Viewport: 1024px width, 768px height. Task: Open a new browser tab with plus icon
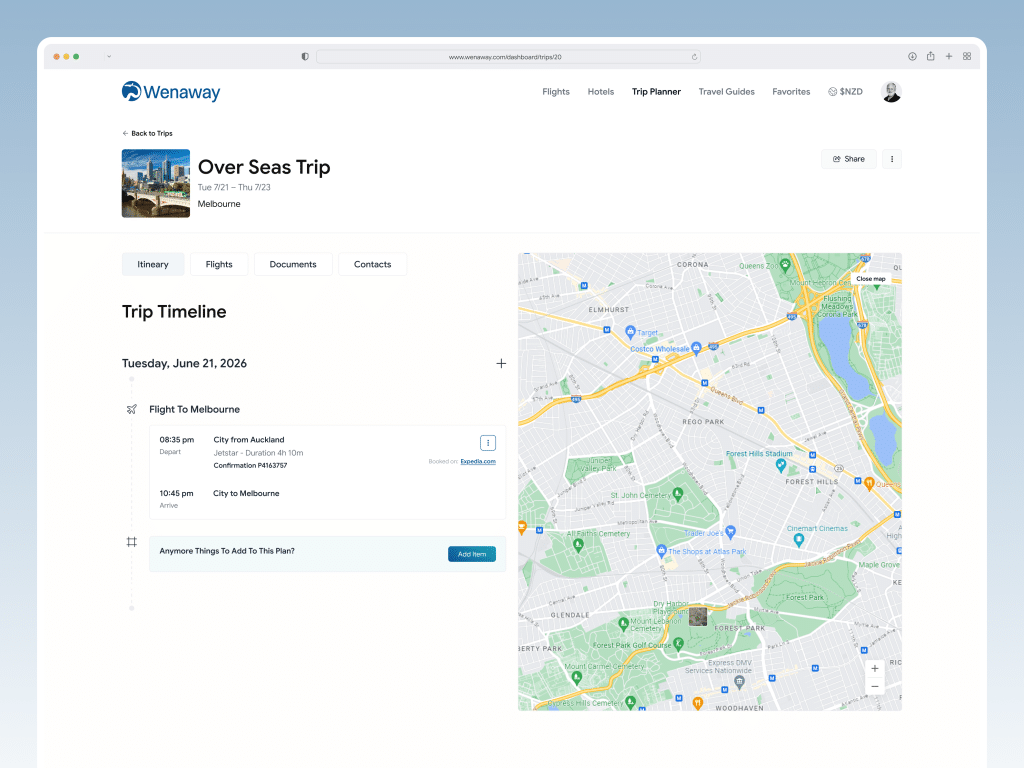pos(949,57)
